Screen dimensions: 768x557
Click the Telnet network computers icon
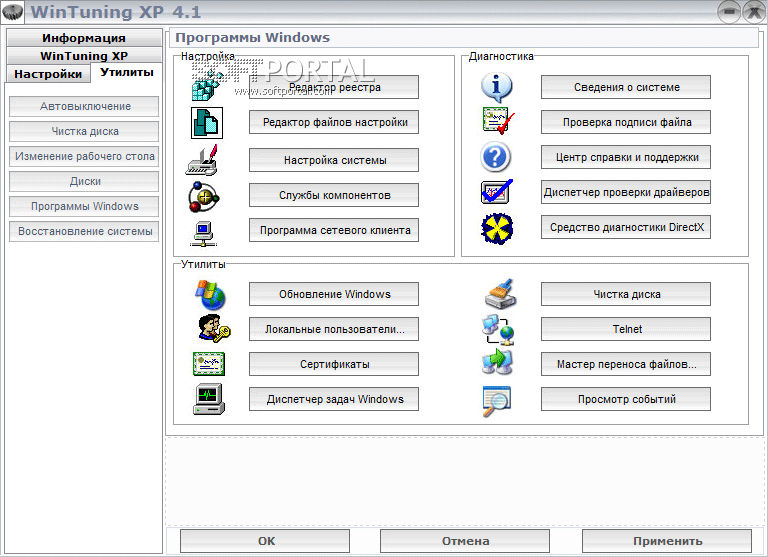[498, 330]
